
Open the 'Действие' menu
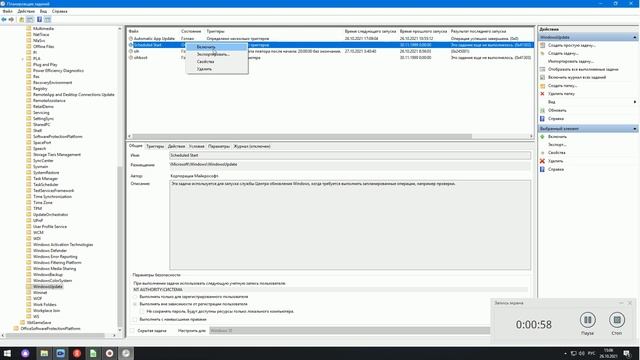tap(26, 11)
